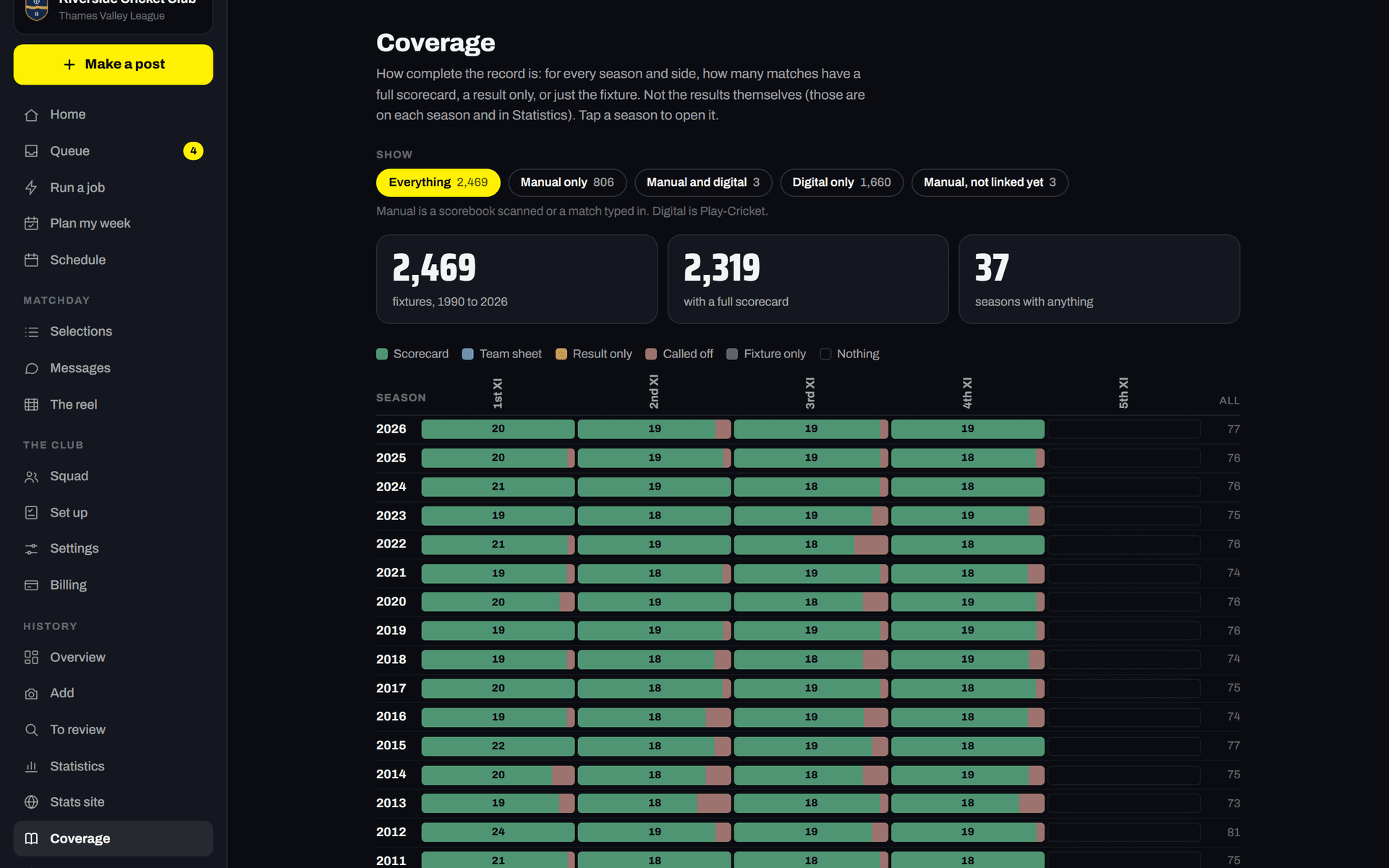Image resolution: width=1389 pixels, height=868 pixels.
Task: Click the Thames Valley League club header
Action: point(113,16)
